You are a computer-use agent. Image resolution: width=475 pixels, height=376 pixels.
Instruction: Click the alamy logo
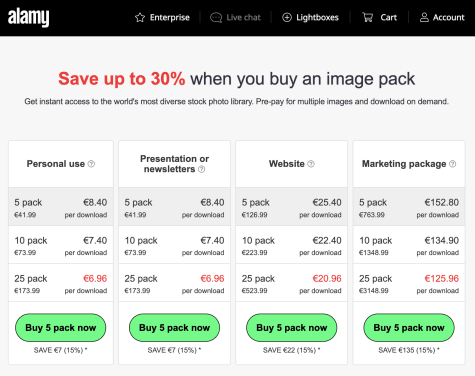coord(28,17)
